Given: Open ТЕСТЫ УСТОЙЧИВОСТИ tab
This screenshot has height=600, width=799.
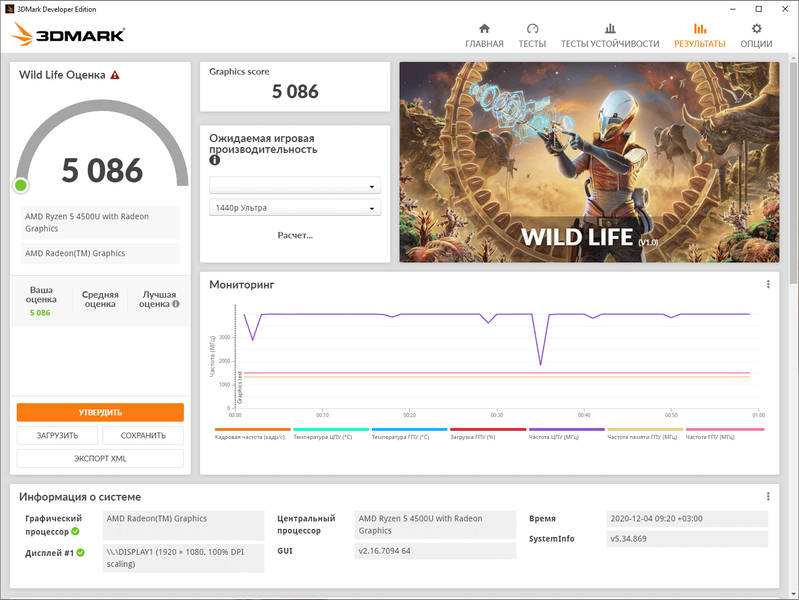Looking at the screenshot, I should [610, 36].
